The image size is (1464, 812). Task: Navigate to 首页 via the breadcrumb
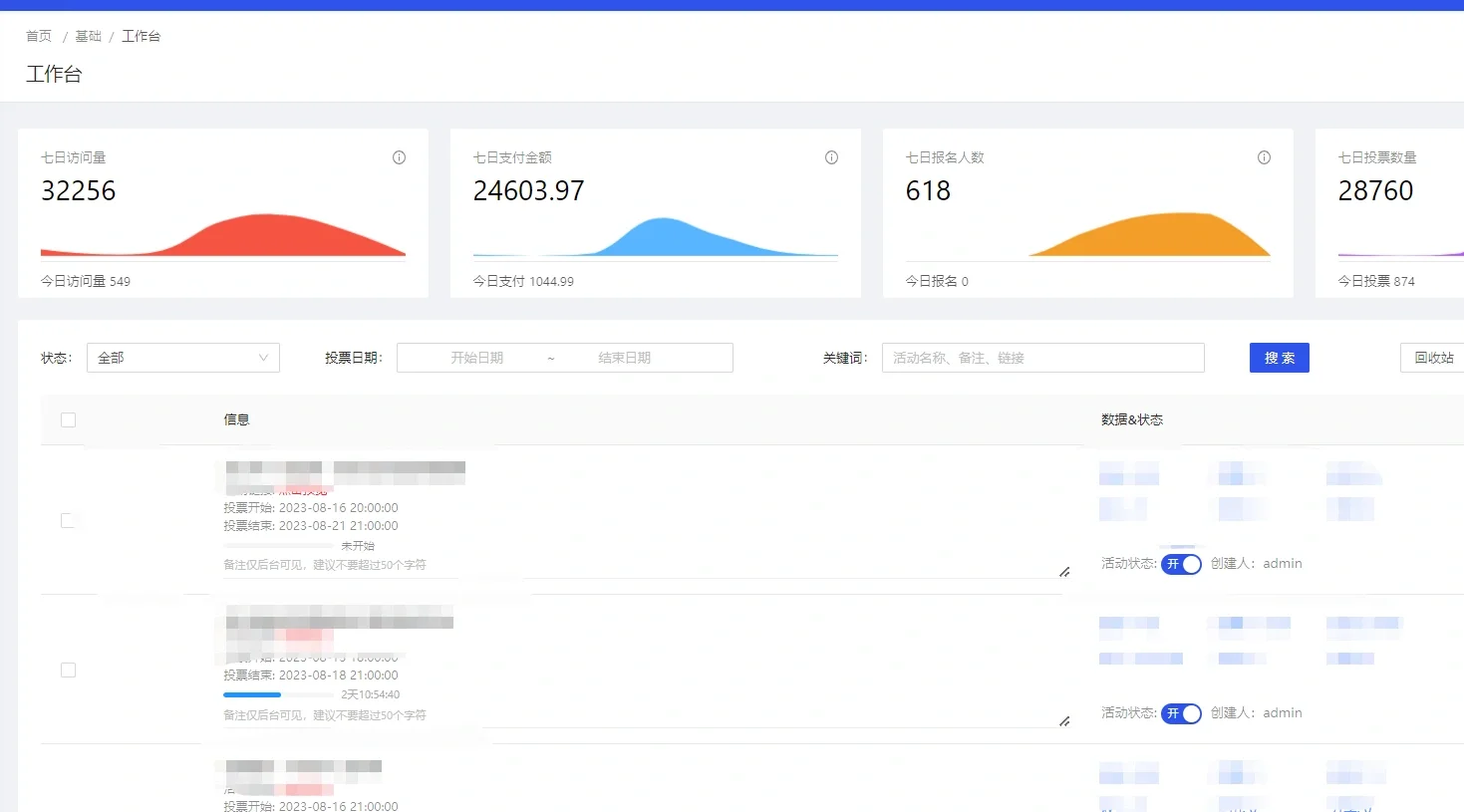(38, 36)
